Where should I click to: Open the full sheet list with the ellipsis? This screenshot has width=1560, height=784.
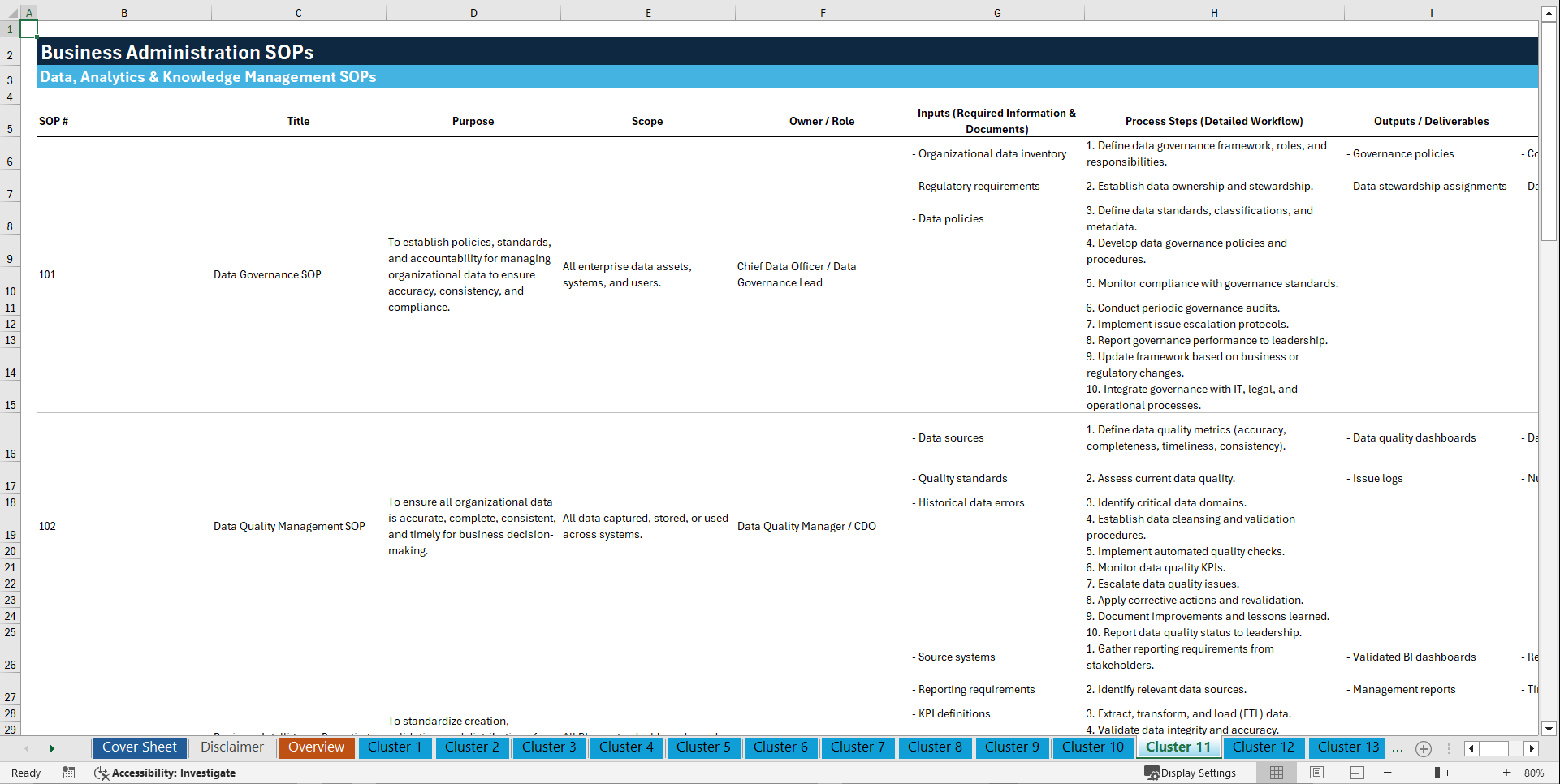click(1398, 748)
